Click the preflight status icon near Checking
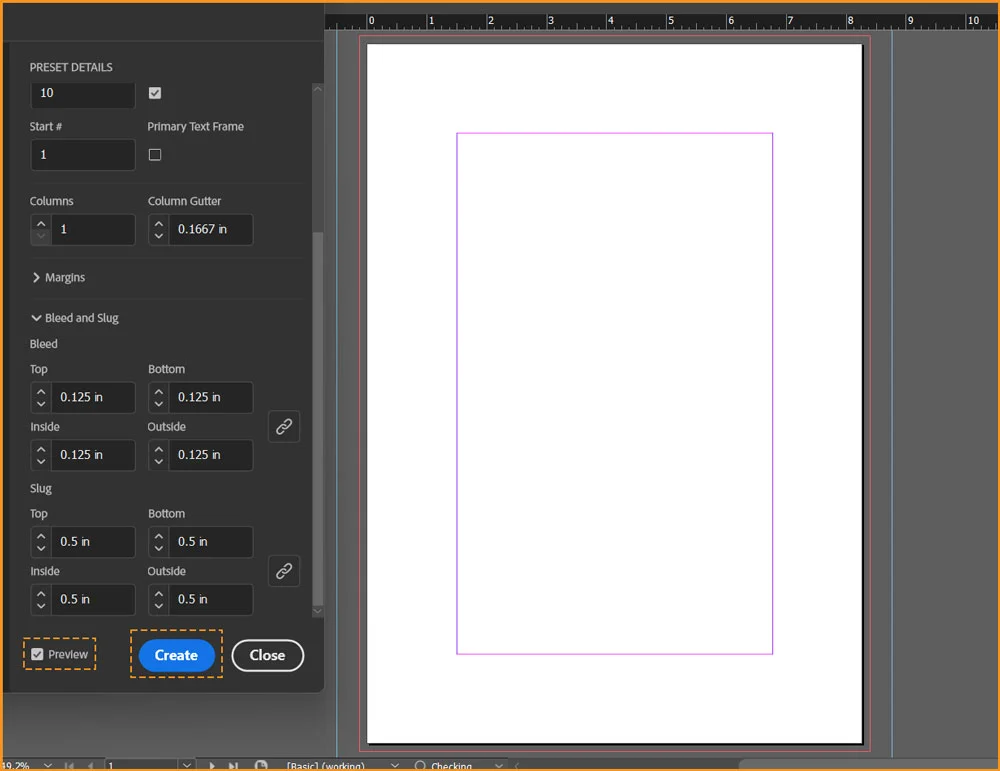This screenshot has width=1000, height=771. click(422, 763)
